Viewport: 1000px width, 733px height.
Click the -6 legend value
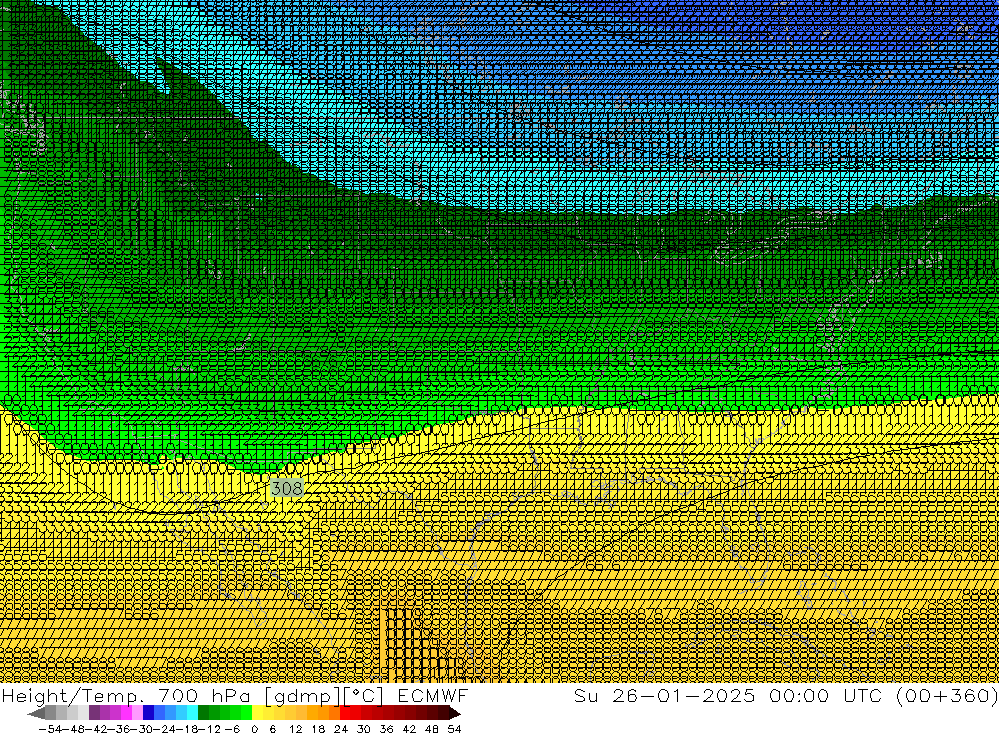pos(232,729)
